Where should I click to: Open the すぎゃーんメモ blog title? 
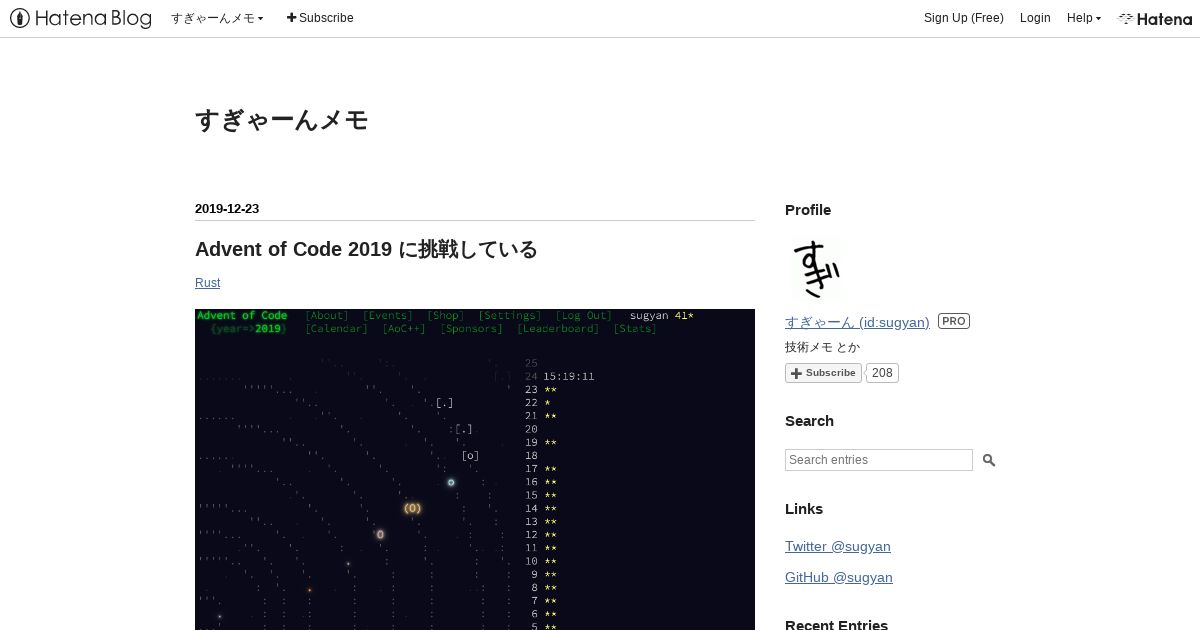click(281, 120)
